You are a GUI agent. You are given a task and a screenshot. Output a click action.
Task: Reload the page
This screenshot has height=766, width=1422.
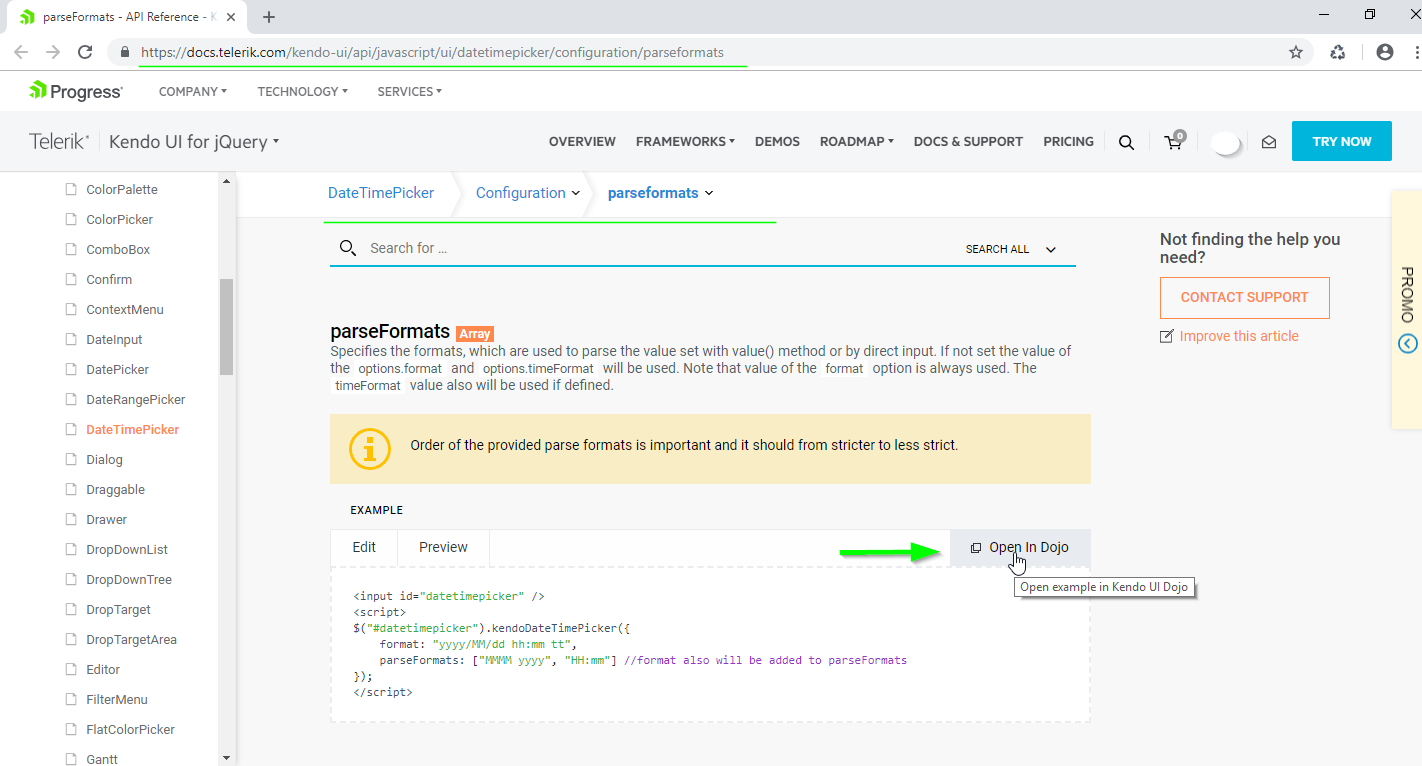pos(86,52)
